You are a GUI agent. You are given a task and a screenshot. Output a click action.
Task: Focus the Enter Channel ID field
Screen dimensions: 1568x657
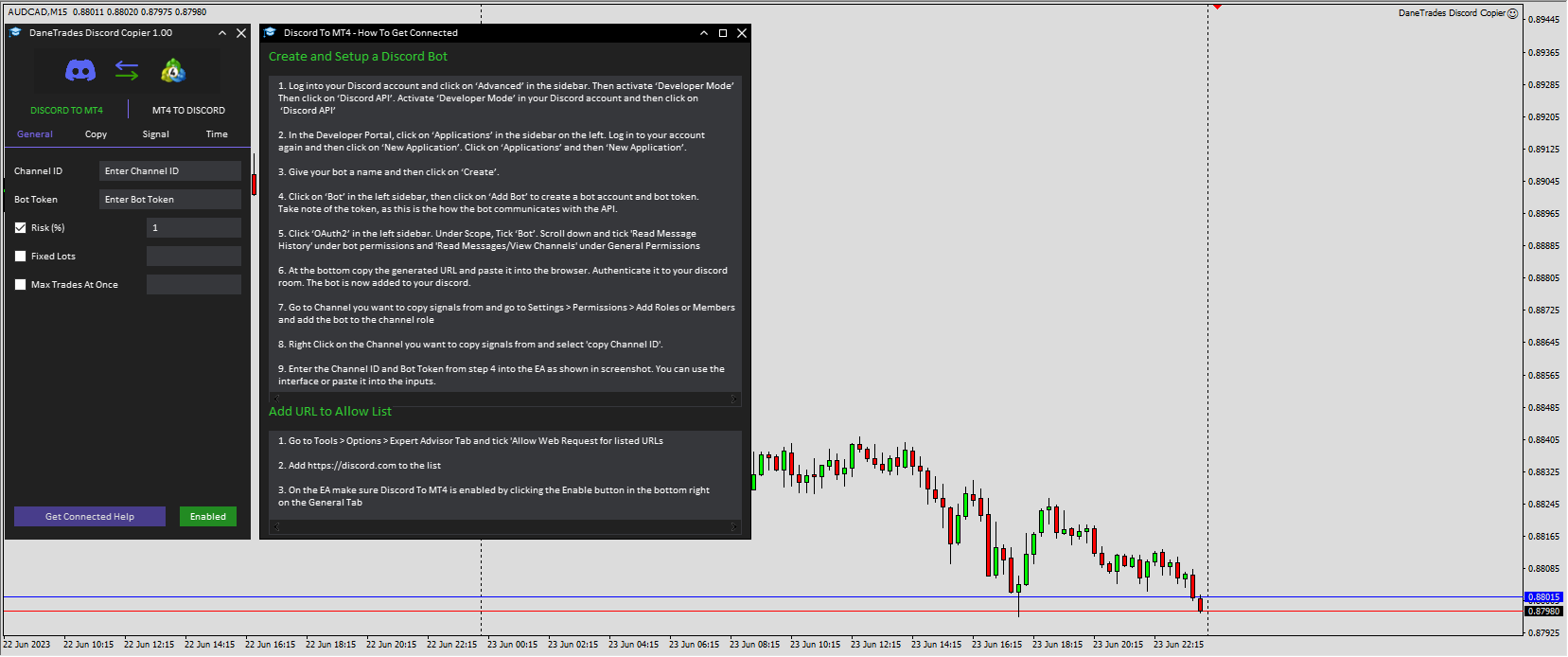170,170
